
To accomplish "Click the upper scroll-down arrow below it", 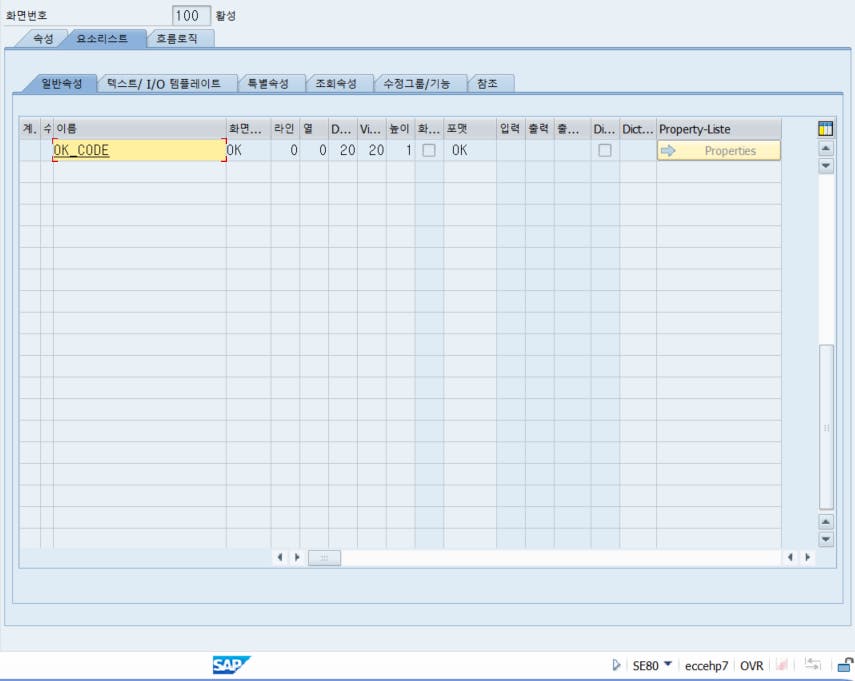I will (826, 165).
